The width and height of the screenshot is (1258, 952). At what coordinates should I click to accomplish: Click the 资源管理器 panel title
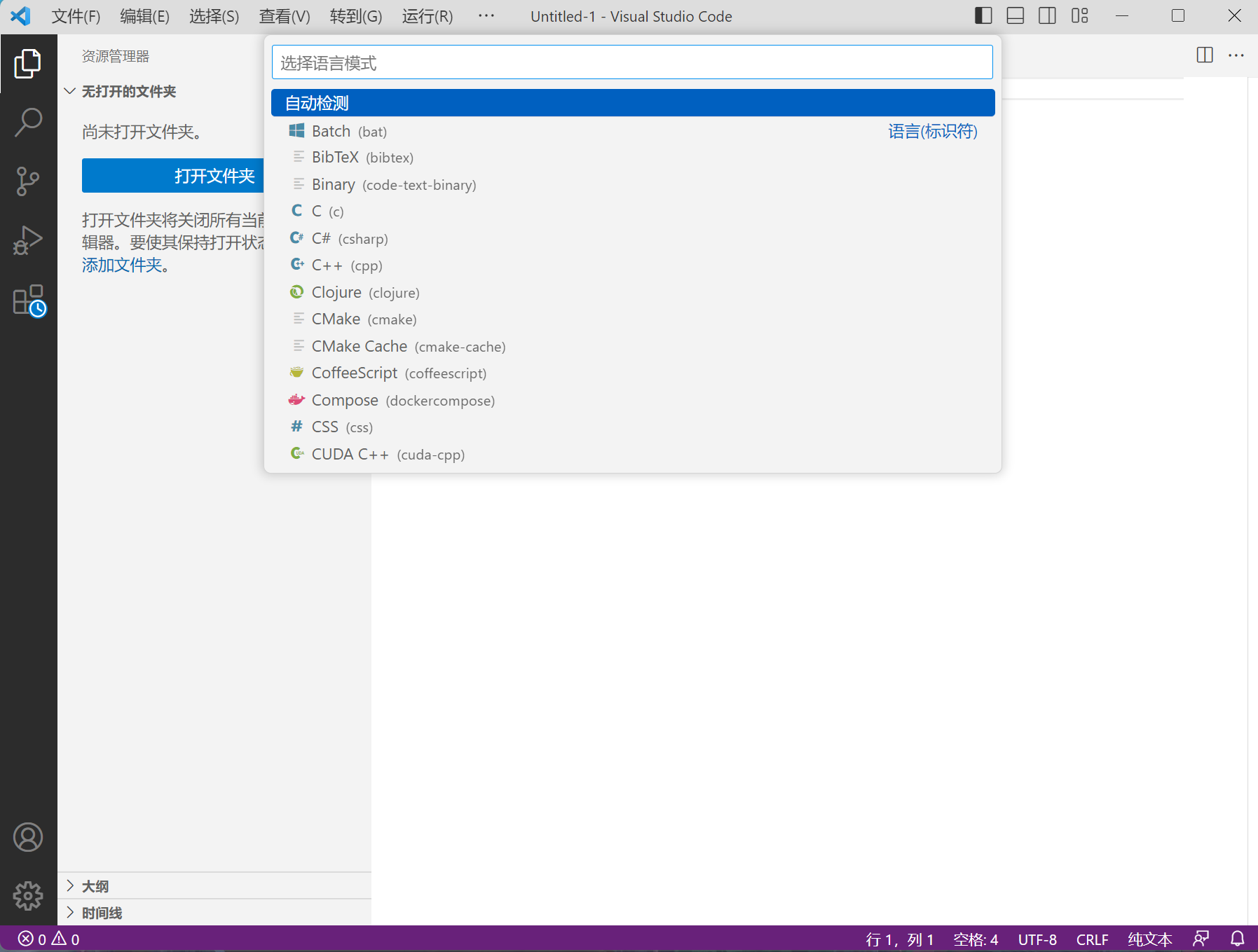[x=116, y=56]
